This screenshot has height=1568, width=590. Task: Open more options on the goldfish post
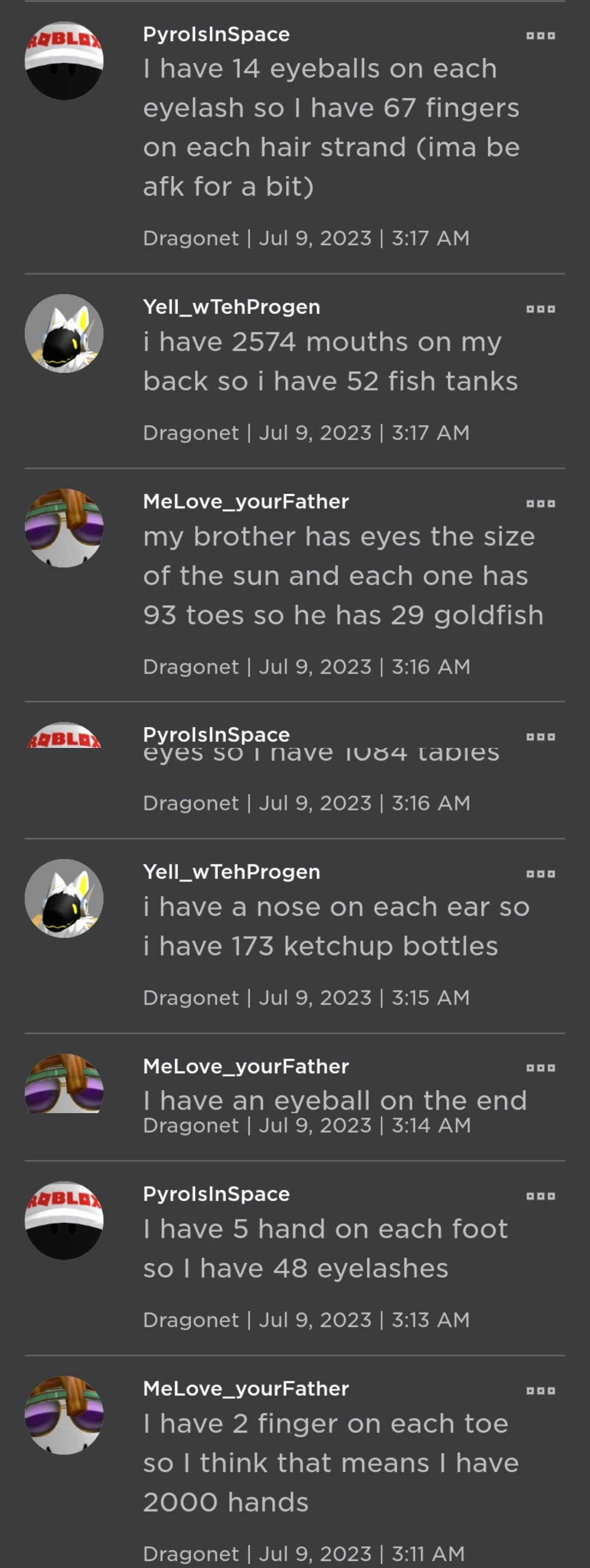[540, 504]
